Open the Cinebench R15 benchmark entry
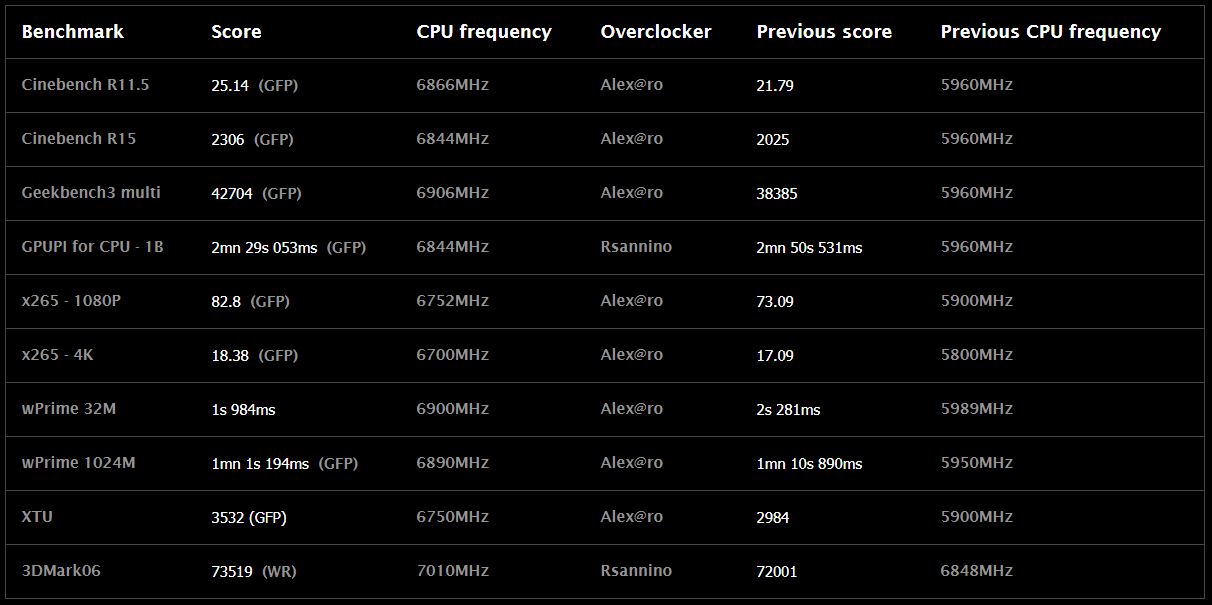This screenshot has width=1212, height=605. 78,139
